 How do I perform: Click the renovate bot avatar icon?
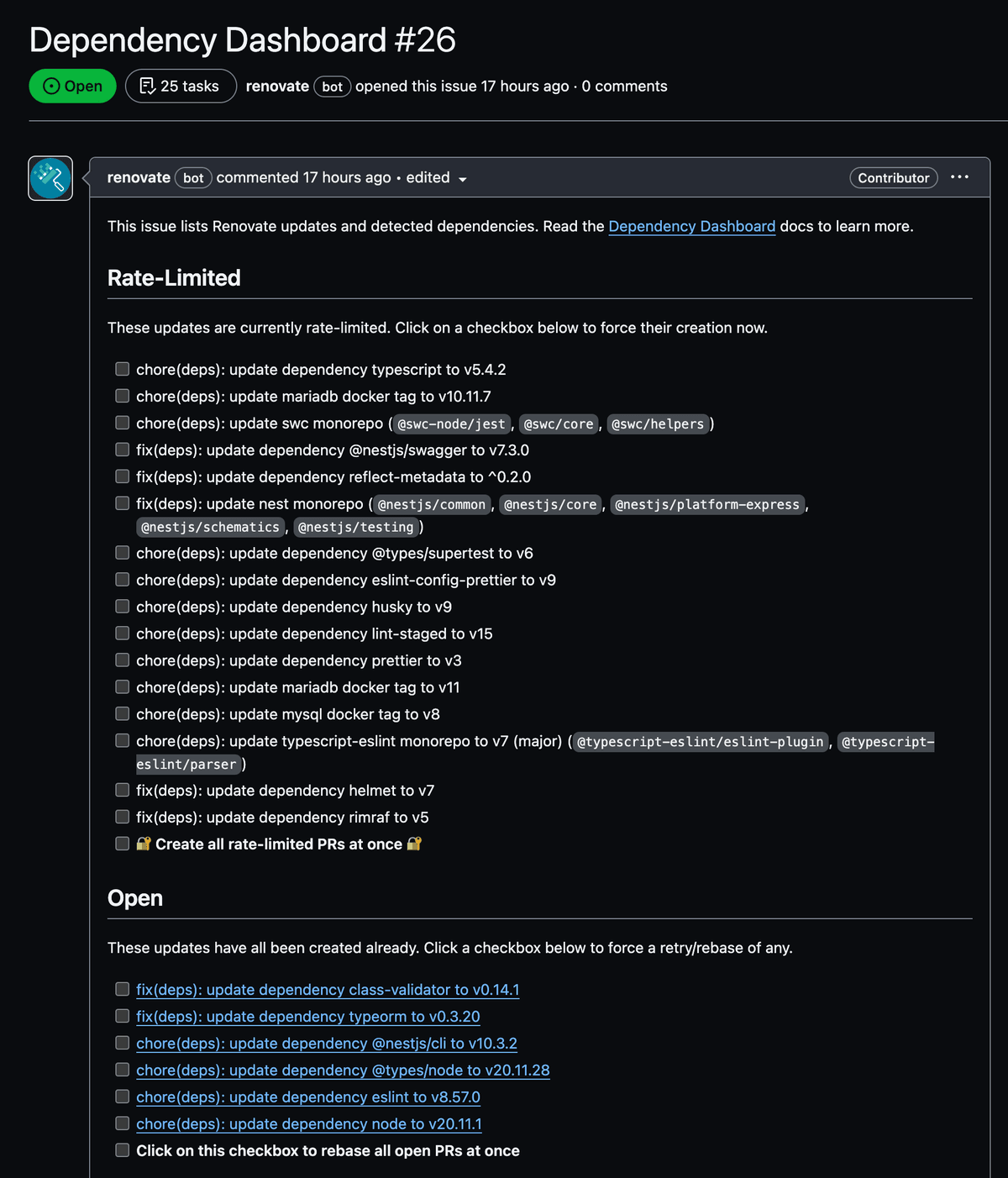tap(50, 178)
